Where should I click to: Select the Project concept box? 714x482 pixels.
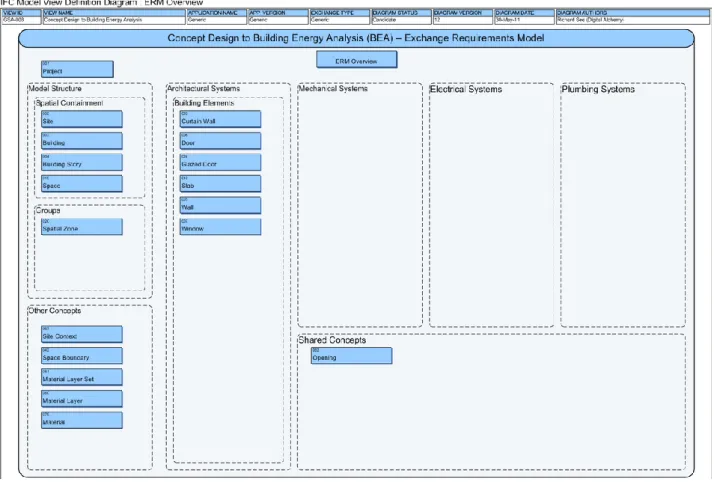click(77, 69)
